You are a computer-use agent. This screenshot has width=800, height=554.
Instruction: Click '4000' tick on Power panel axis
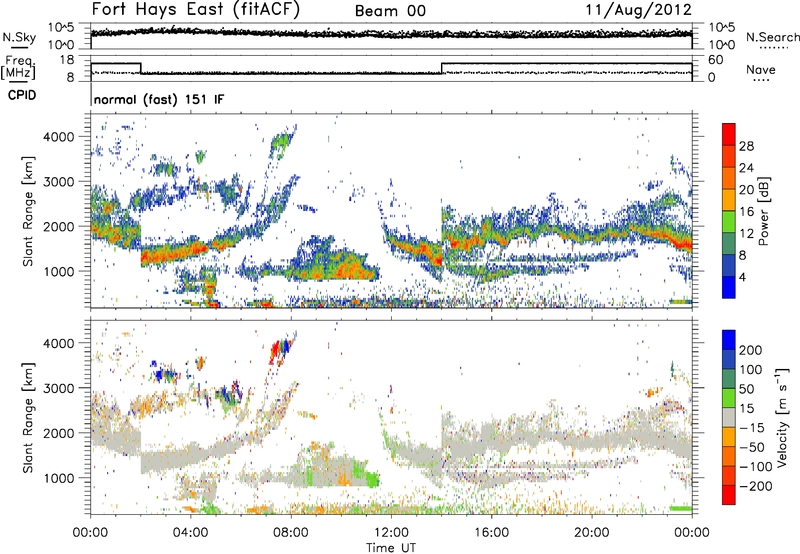tap(59, 137)
